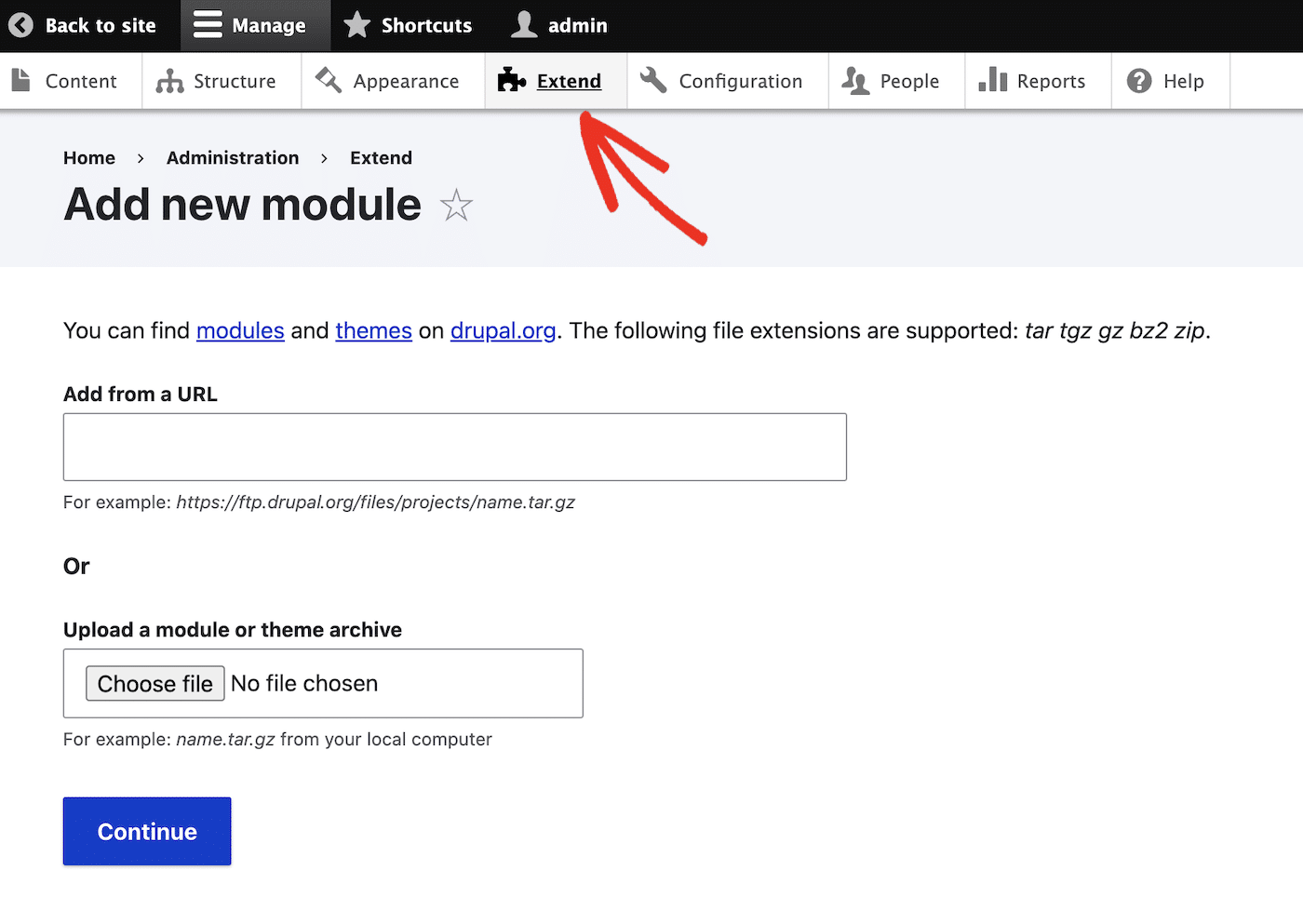Image resolution: width=1303 pixels, height=924 pixels.
Task: Open Reports via the bar-chart icon
Action: [x=991, y=81]
